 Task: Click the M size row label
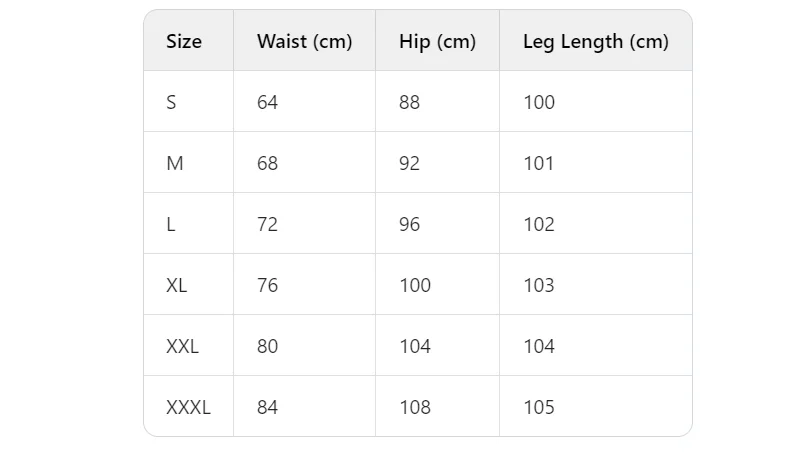click(x=174, y=163)
